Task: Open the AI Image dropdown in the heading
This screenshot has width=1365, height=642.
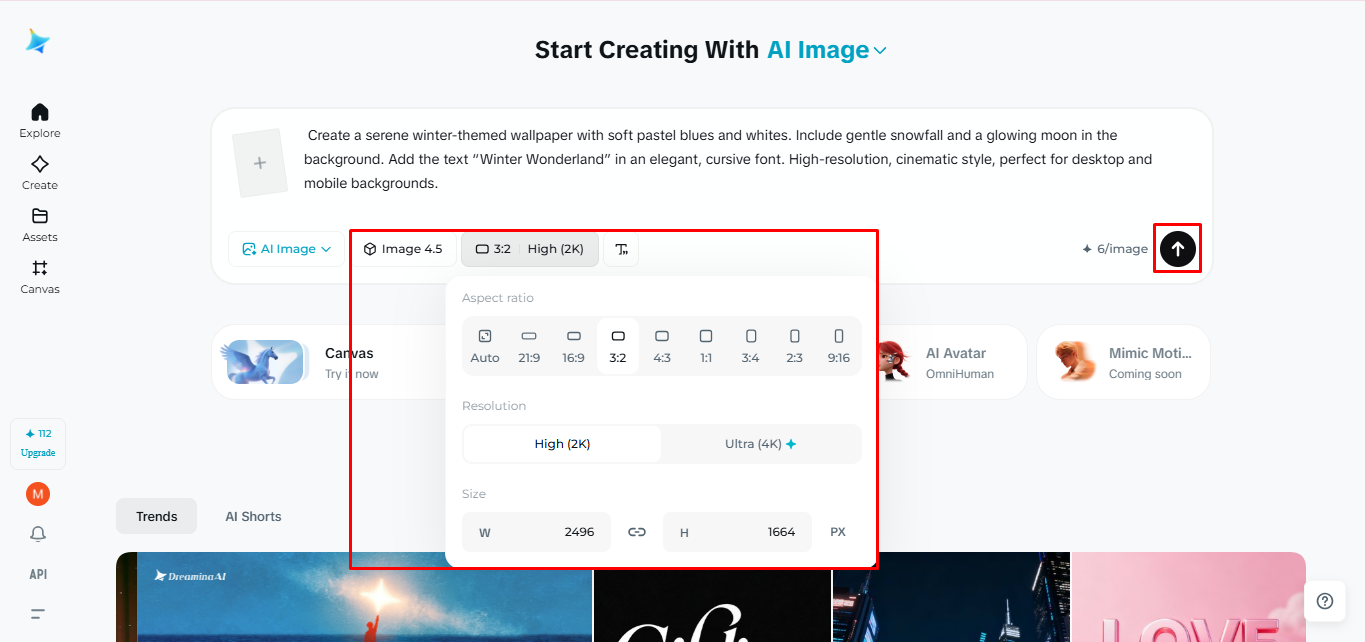Action: tap(827, 48)
